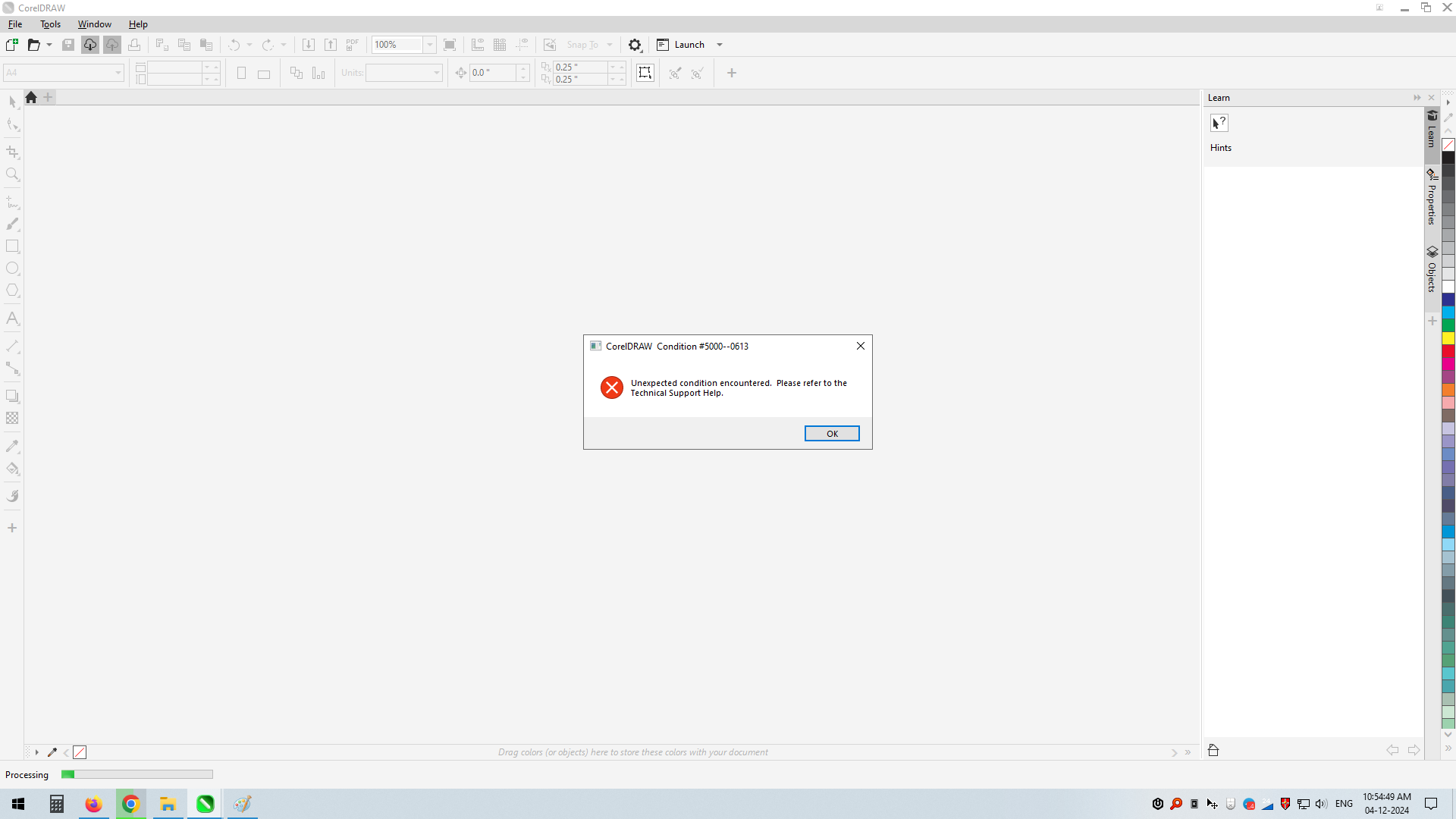
Task: Pick the red swatch in color palette
Action: click(x=1448, y=351)
